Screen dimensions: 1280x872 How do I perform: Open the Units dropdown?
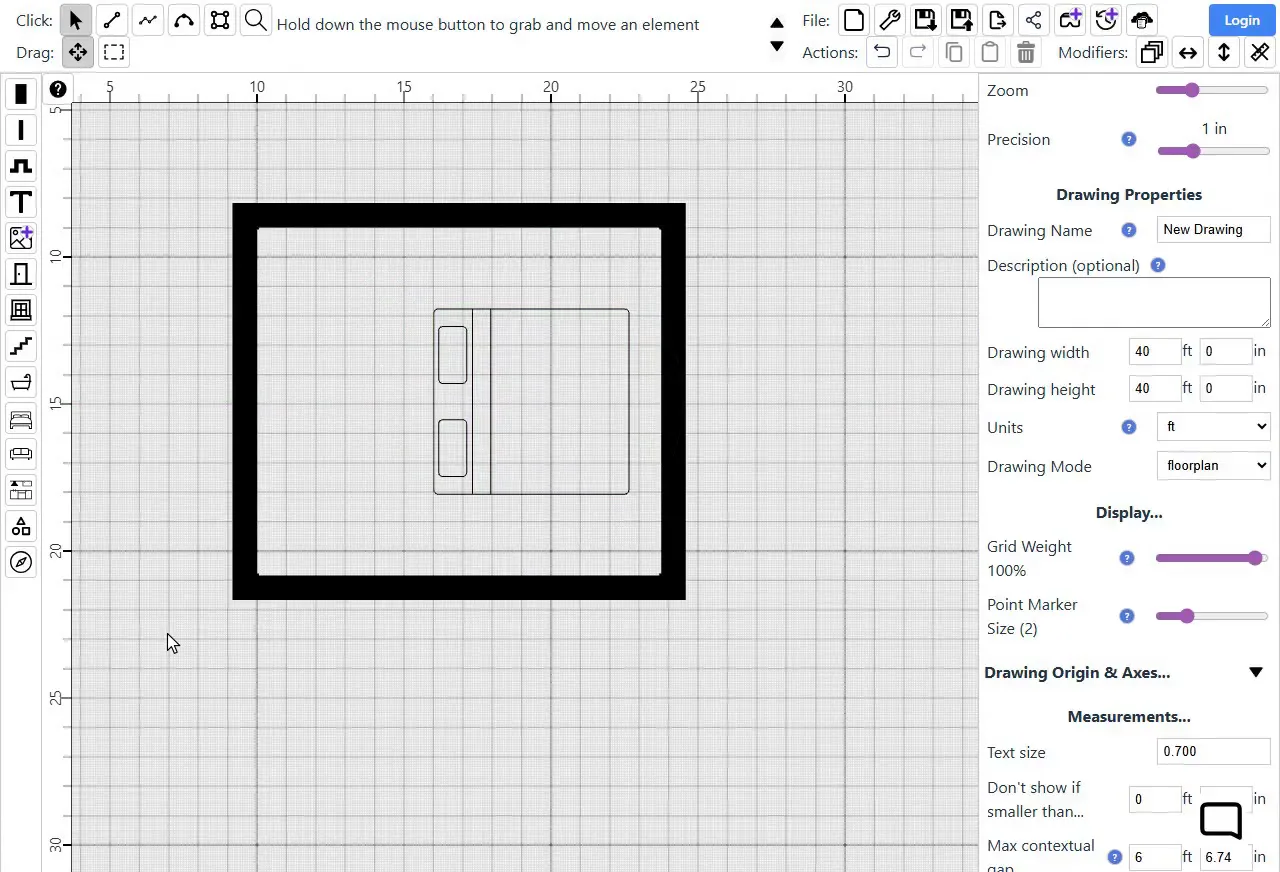coord(1213,427)
